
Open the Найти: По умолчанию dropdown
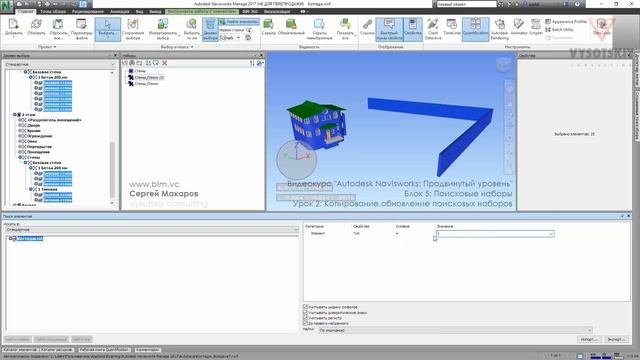(455, 330)
